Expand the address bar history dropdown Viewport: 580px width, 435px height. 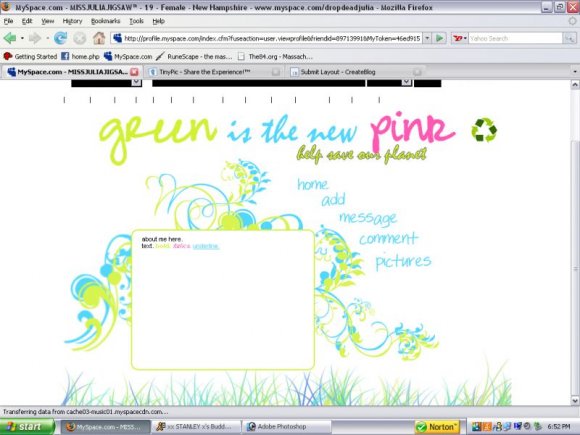pyautogui.click(x=427, y=38)
